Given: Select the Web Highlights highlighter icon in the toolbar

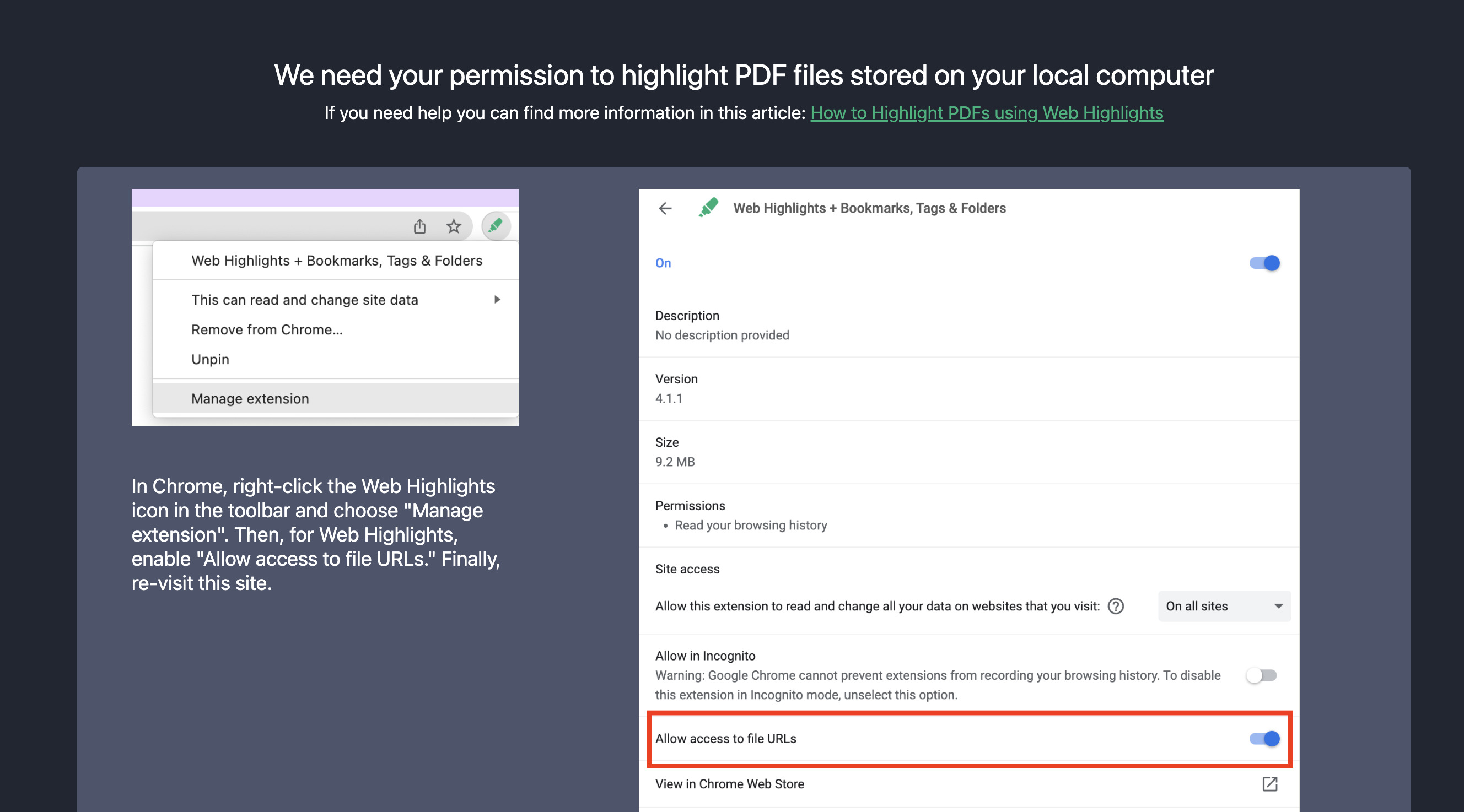Looking at the screenshot, I should click(494, 225).
